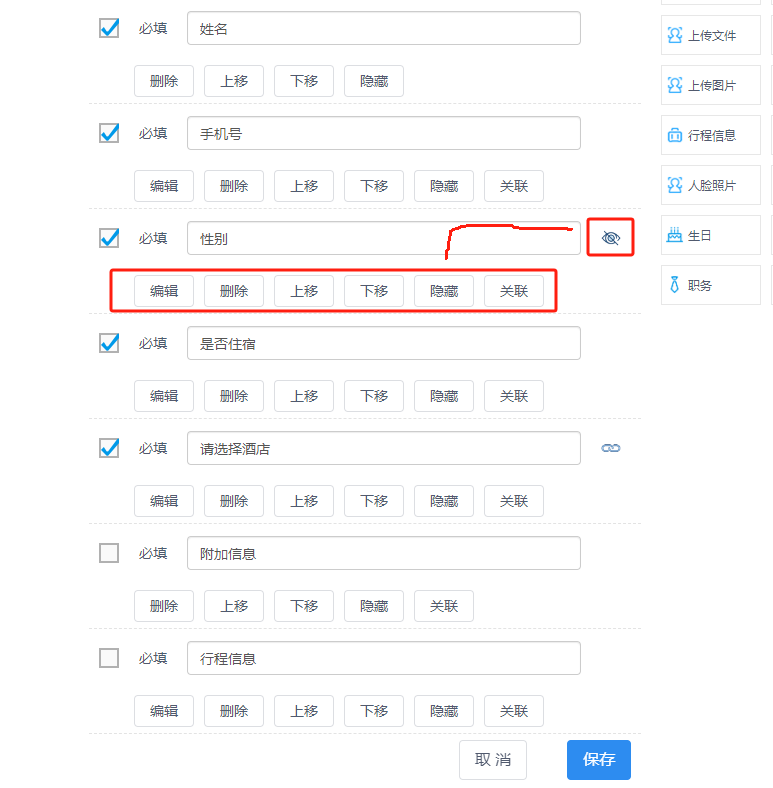Edit the 是否住宿 field
The width and height of the screenshot is (773, 788).
point(164,396)
